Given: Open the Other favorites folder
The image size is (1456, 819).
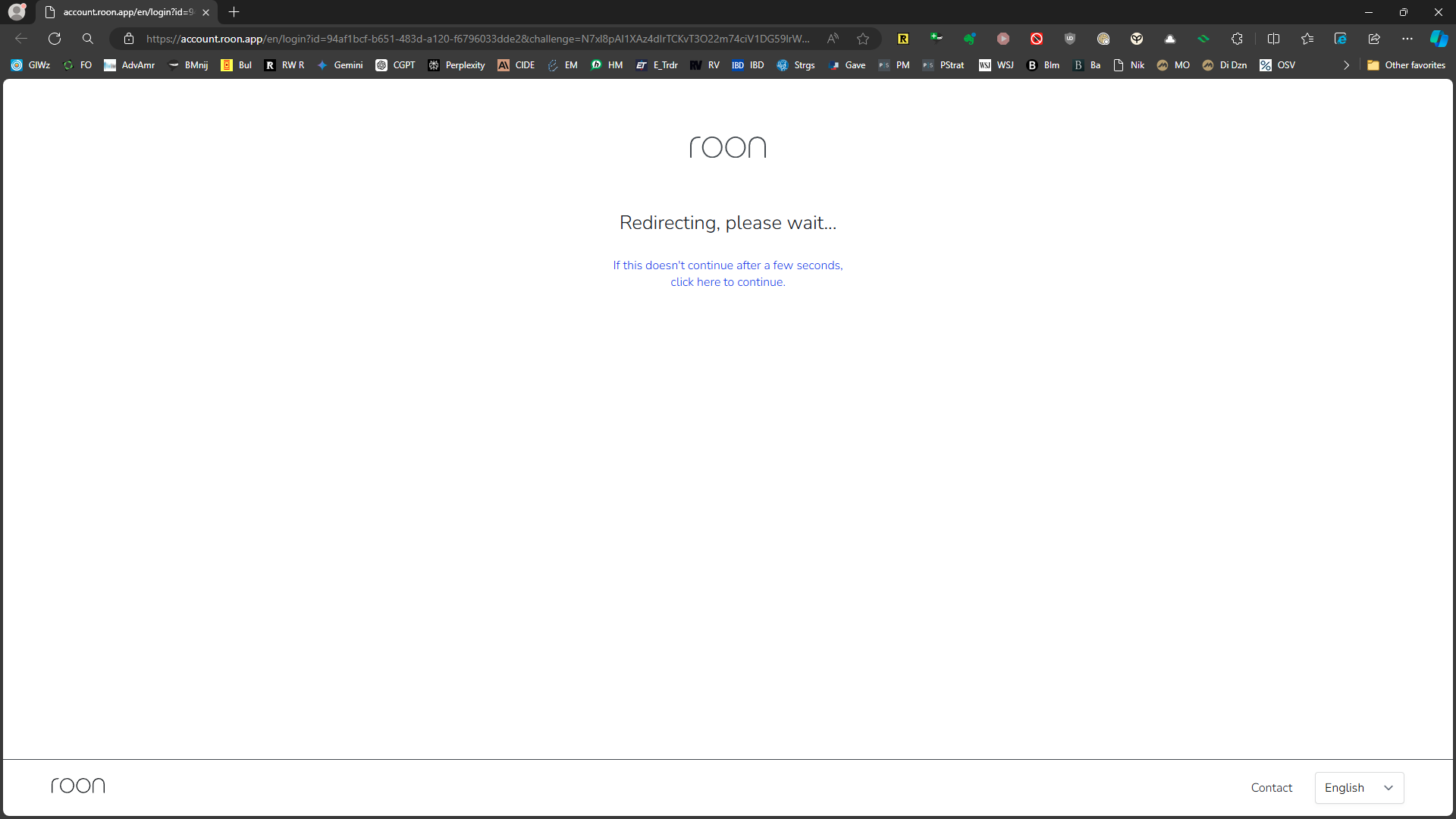Looking at the screenshot, I should click(1407, 65).
